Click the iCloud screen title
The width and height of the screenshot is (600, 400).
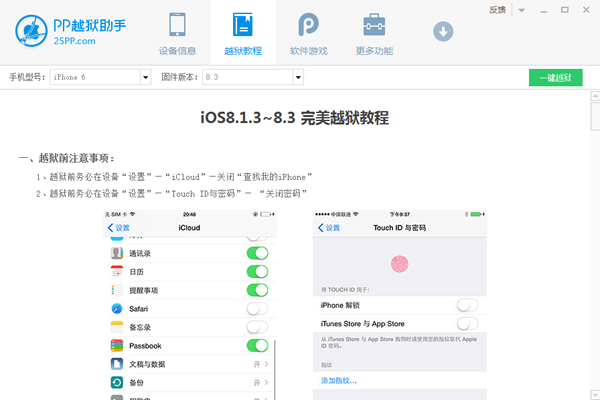(x=189, y=228)
